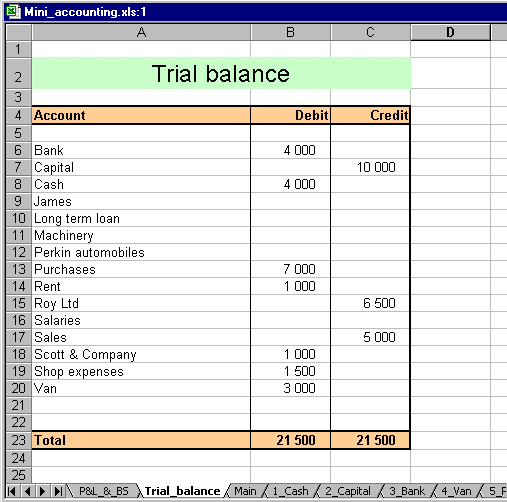Image resolution: width=507 pixels, height=502 pixels.
Task: Open the 3_Bank sheet tab
Action: click(x=407, y=491)
